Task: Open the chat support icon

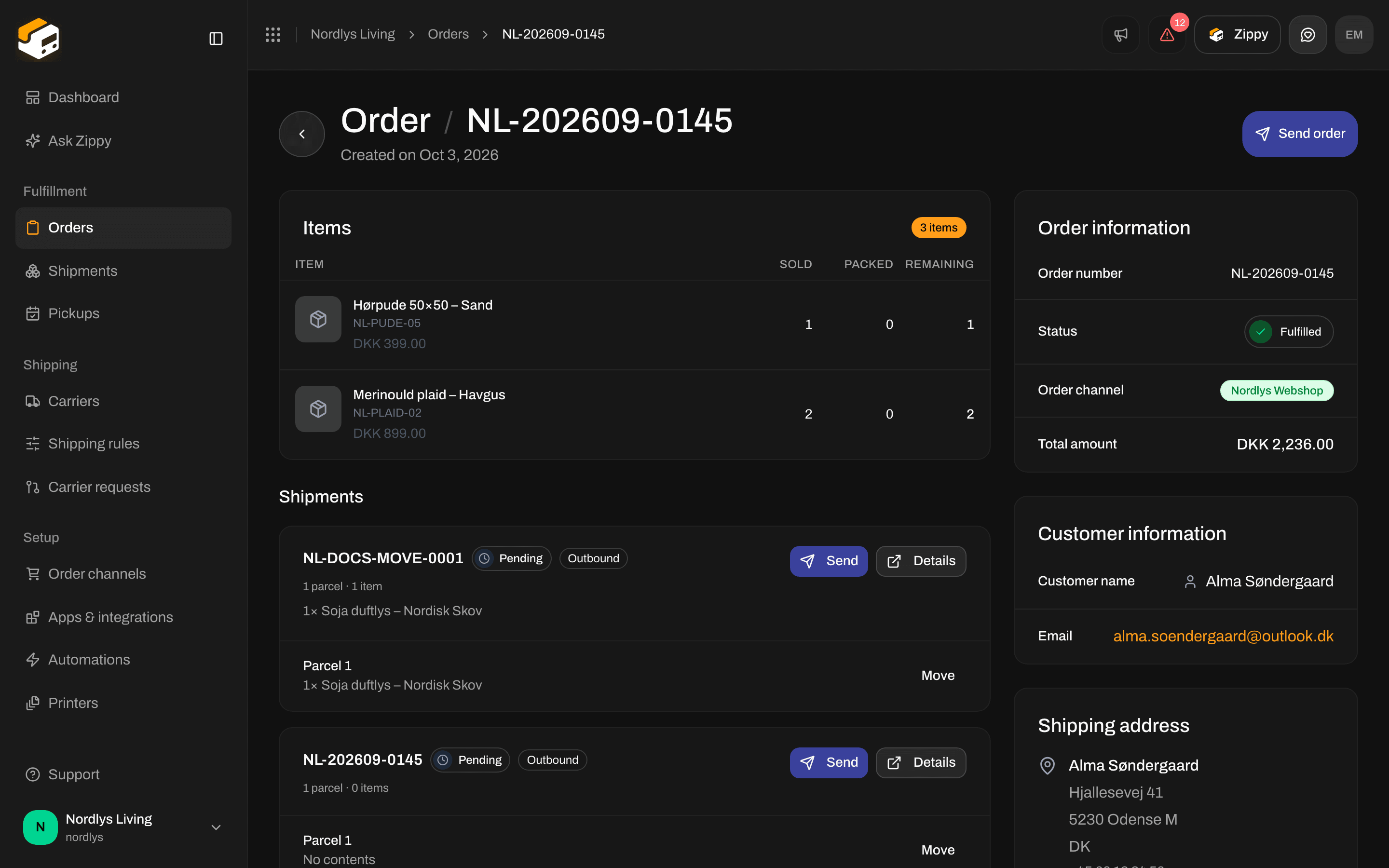Action: (x=1307, y=34)
